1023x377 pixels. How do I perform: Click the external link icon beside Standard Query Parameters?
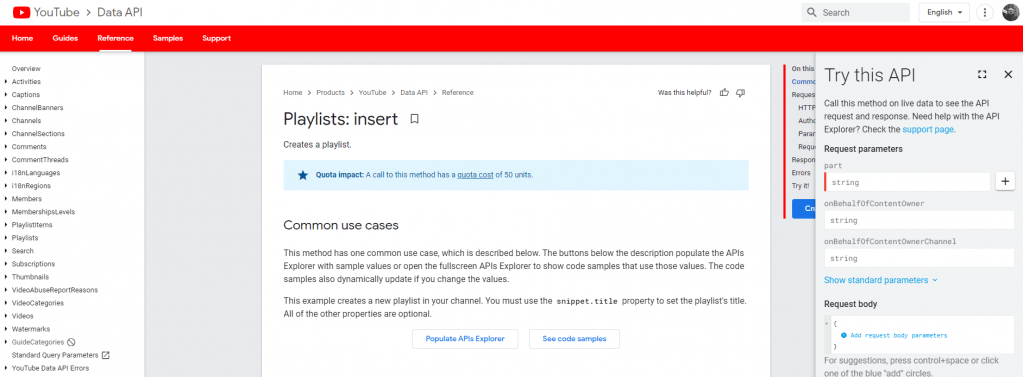tap(106, 355)
